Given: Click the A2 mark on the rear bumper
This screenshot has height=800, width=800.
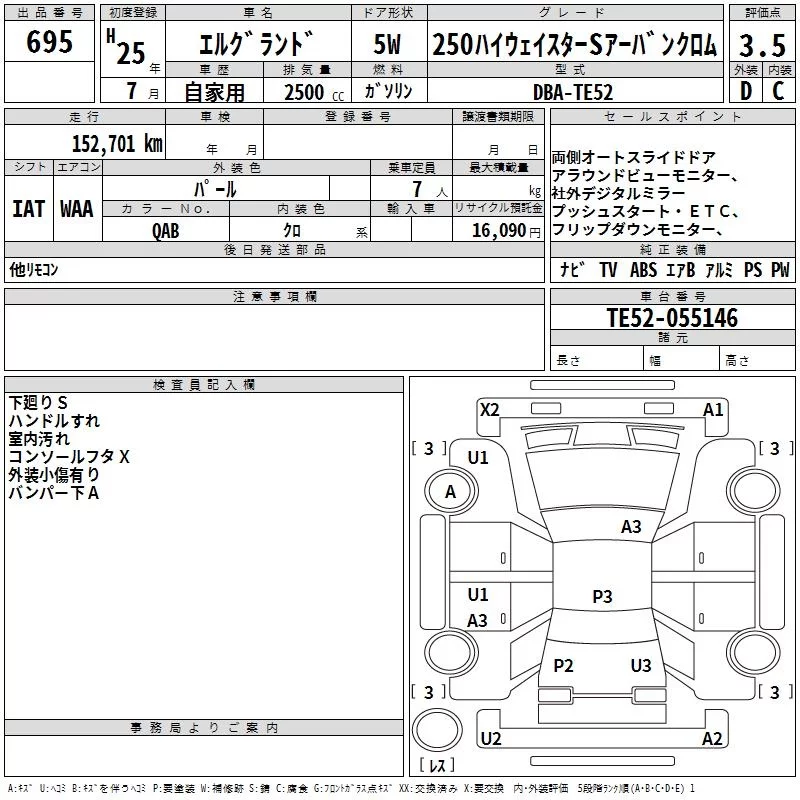Looking at the screenshot, I should coord(712,738).
